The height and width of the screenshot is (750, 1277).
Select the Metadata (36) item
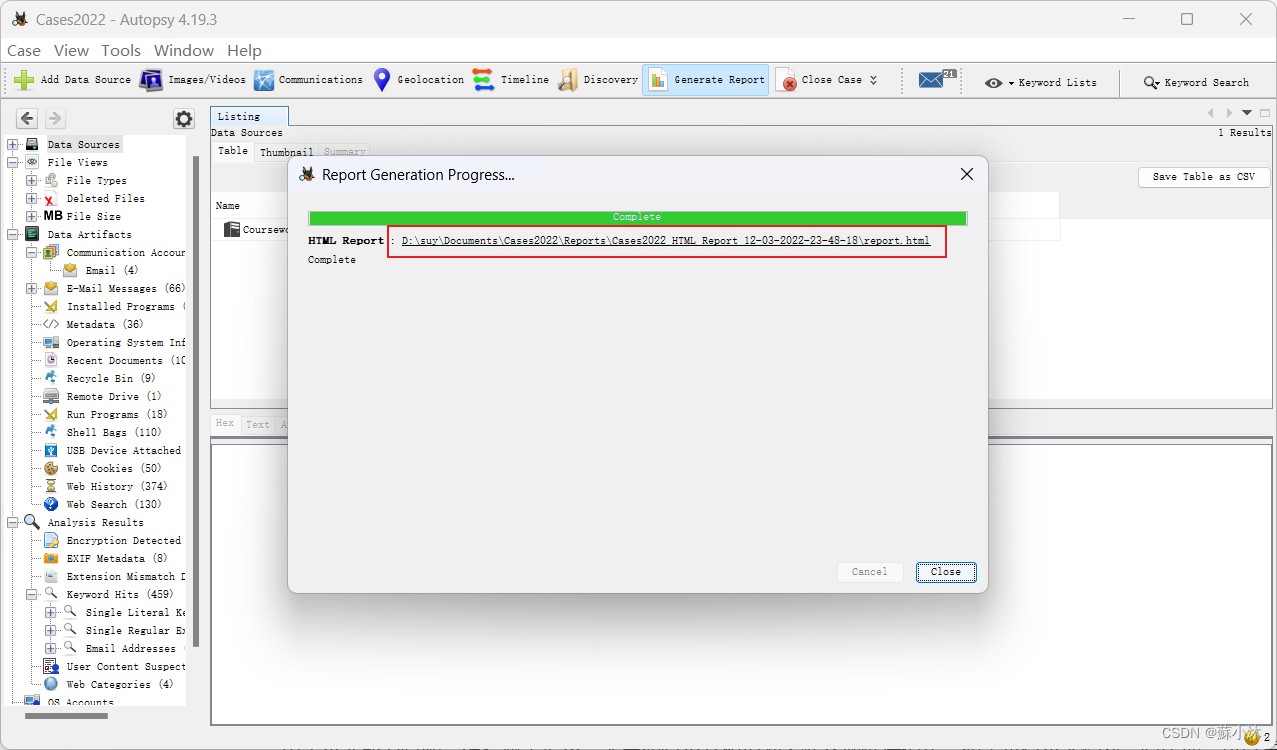click(105, 325)
